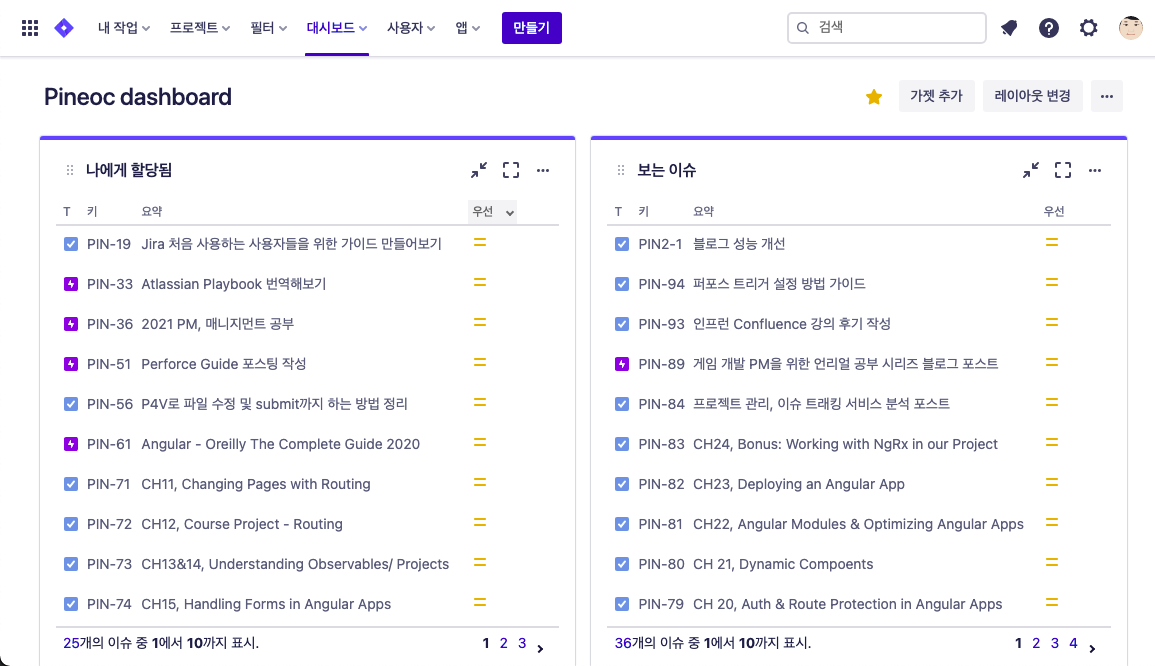This screenshot has height=666, width=1155.
Task: Expand the 앱 menu
Action: (x=467, y=28)
